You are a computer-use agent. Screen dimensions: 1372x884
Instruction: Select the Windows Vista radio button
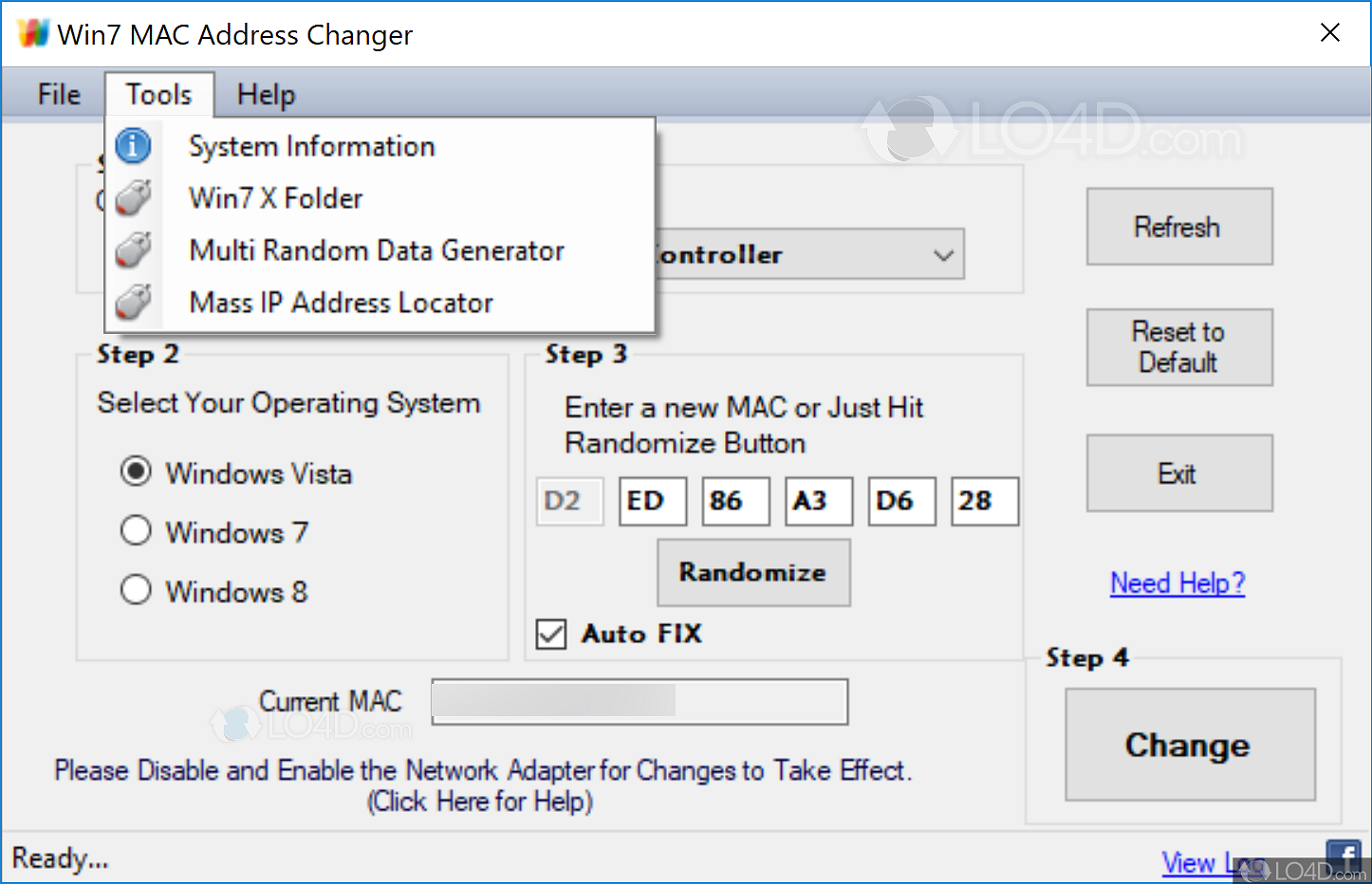coord(136,471)
